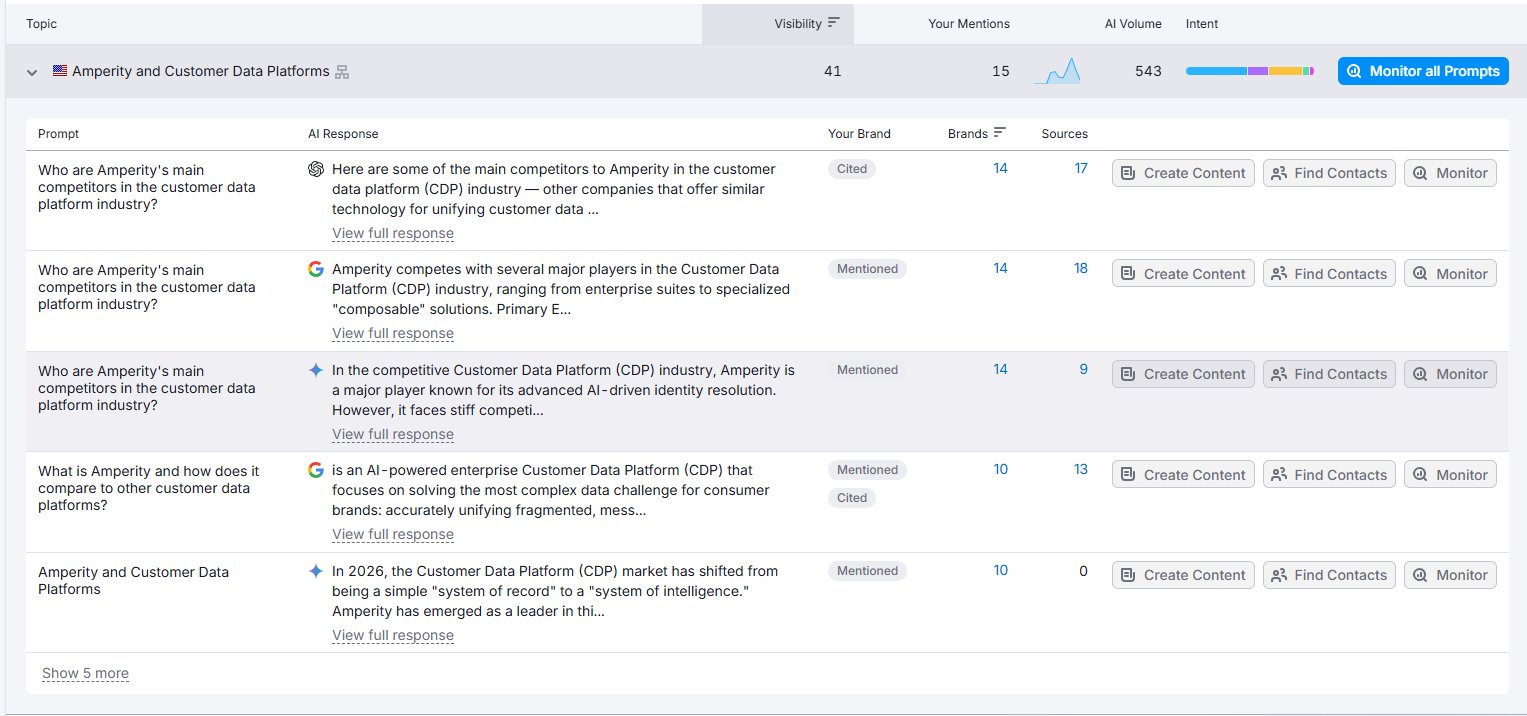Click the Intent column header
This screenshot has width=1527, height=716.
1202,23
